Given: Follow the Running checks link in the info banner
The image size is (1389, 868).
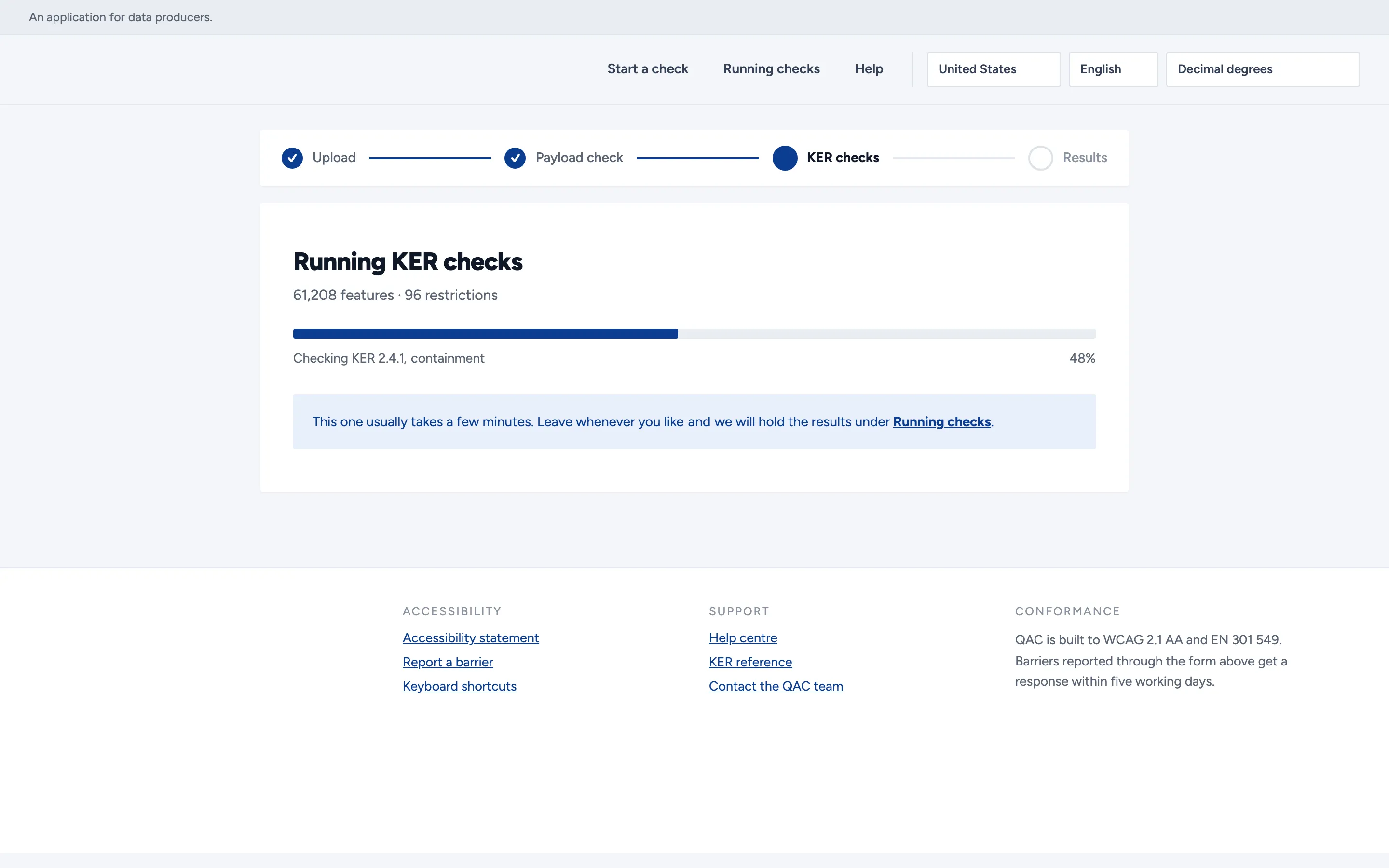Looking at the screenshot, I should pos(942,422).
